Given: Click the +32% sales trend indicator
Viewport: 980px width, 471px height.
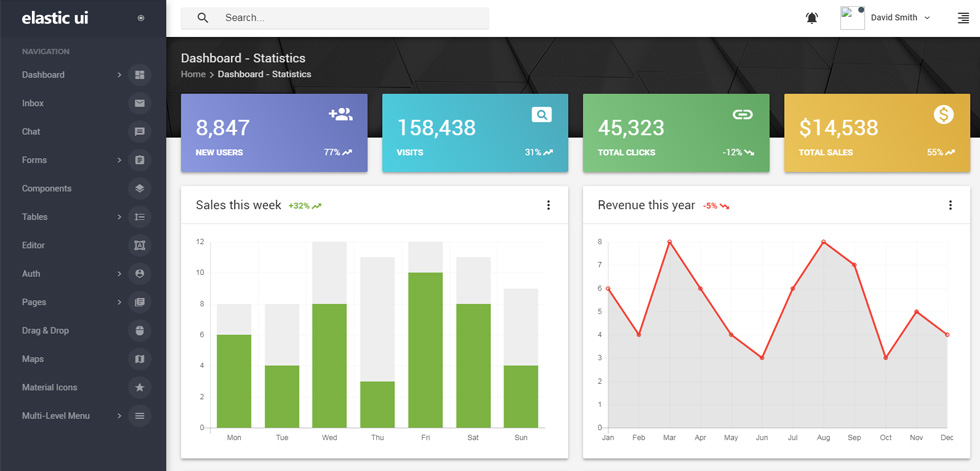Looking at the screenshot, I should tap(305, 206).
